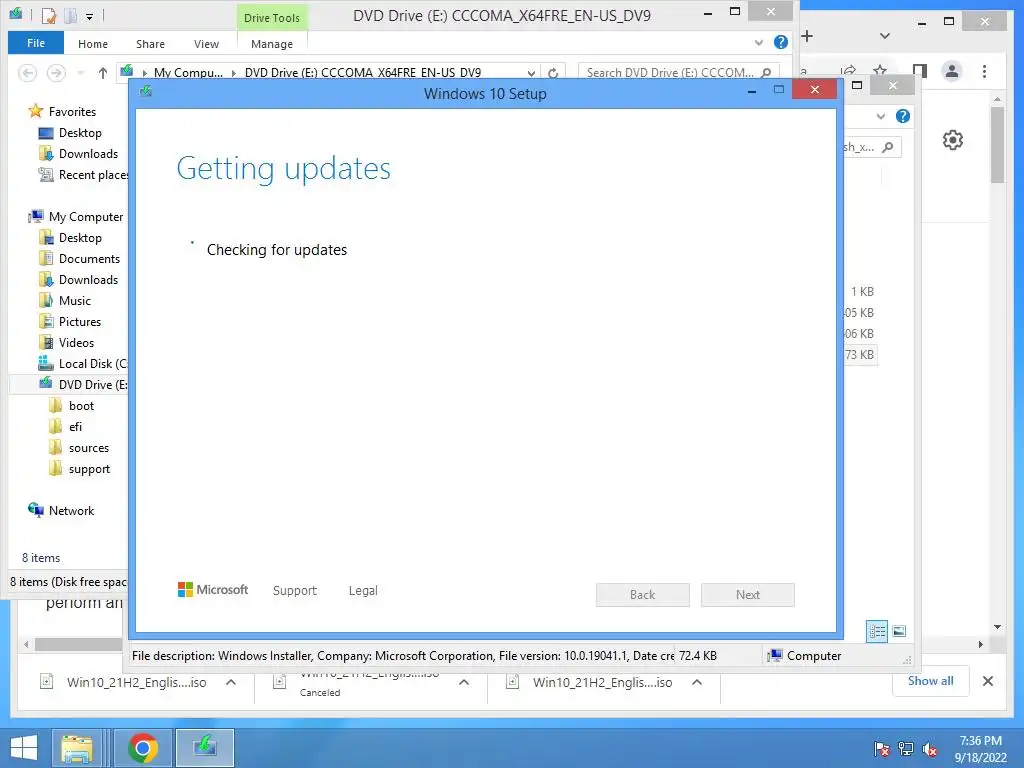
Task: Click the Back button in Setup
Action: [643, 594]
